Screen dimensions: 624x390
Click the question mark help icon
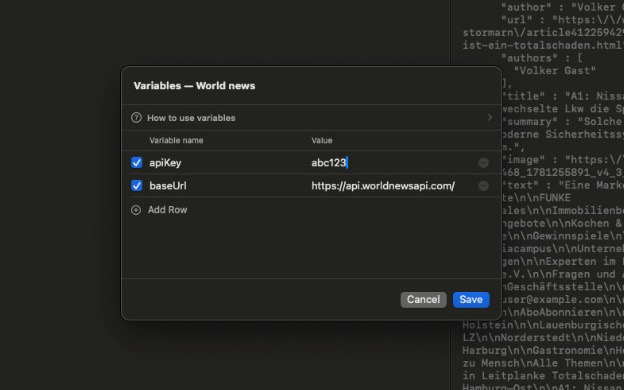pos(136,118)
